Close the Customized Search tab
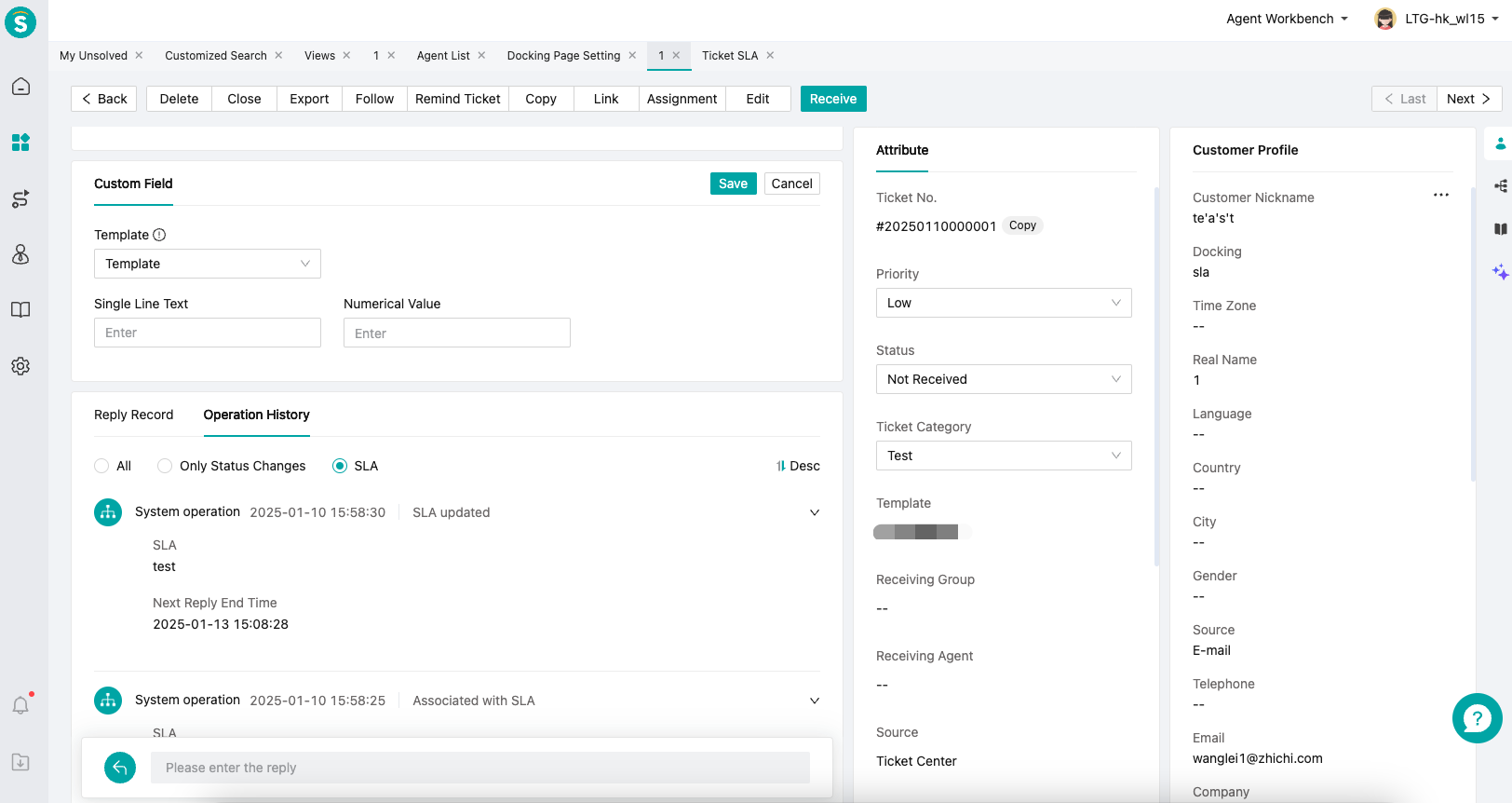 click(x=278, y=55)
